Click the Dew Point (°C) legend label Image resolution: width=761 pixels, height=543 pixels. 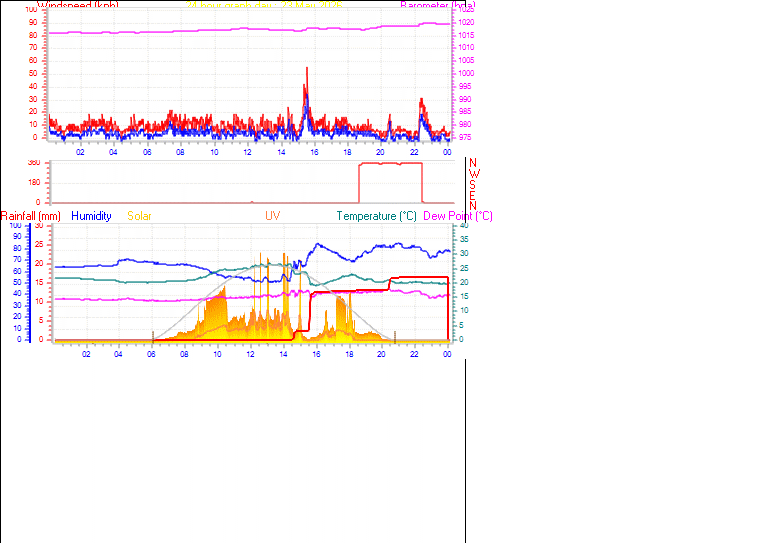coord(458,216)
